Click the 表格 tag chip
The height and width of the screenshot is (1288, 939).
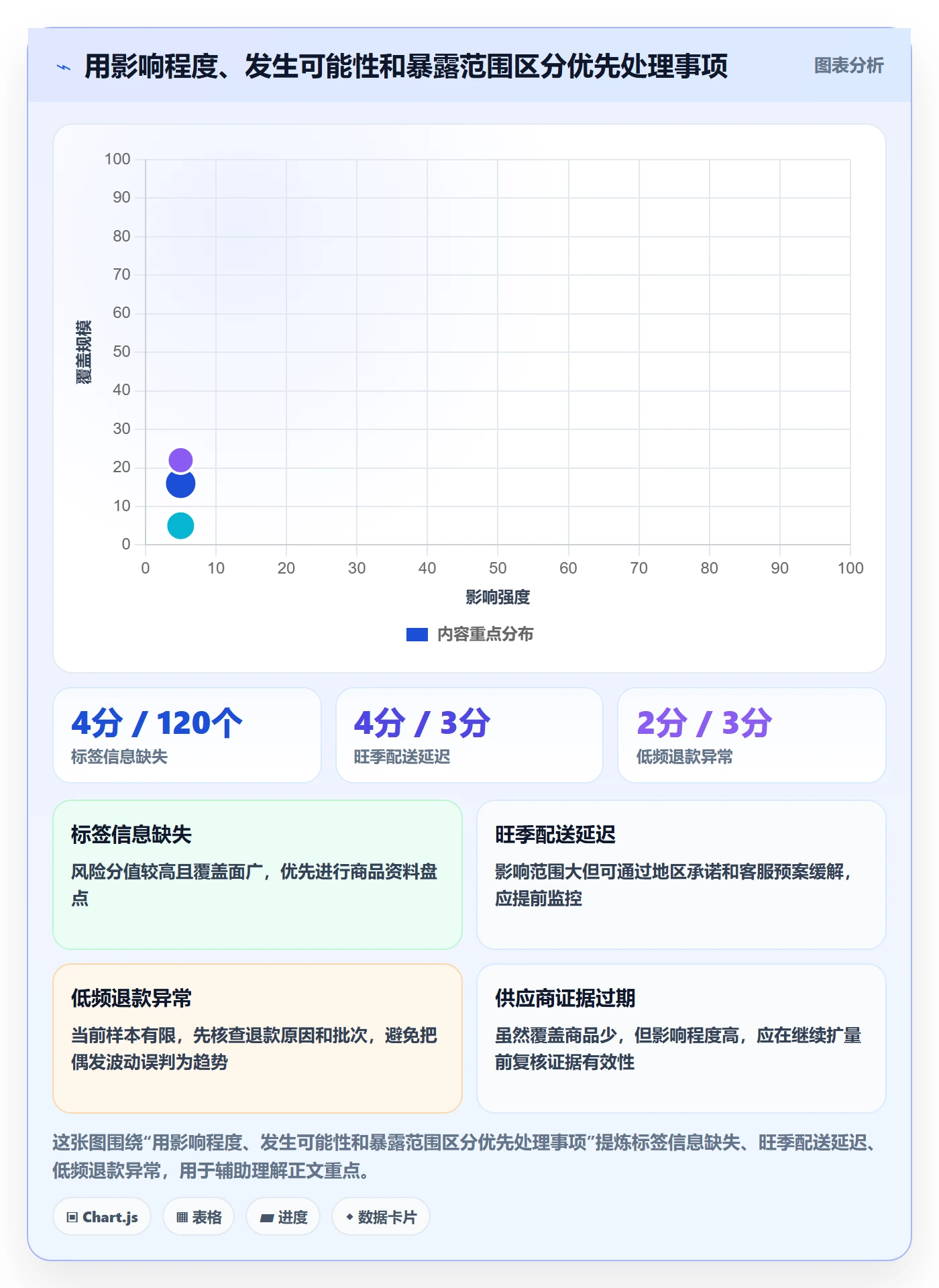coord(199,1217)
